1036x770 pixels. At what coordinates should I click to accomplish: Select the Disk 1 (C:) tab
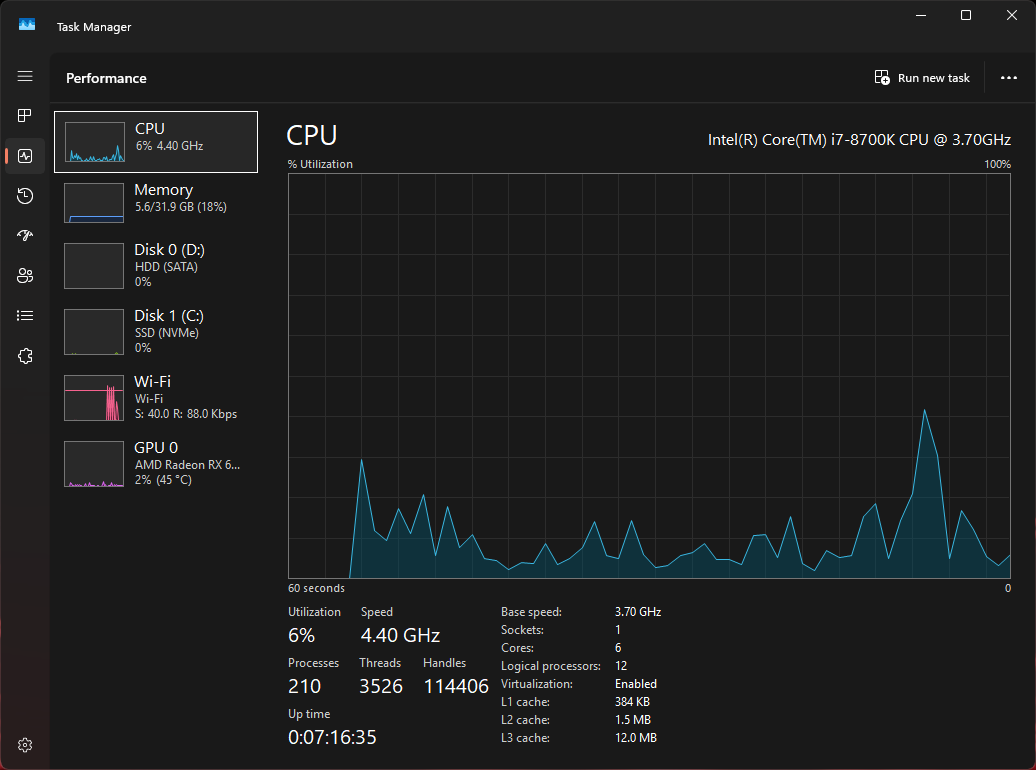156,332
